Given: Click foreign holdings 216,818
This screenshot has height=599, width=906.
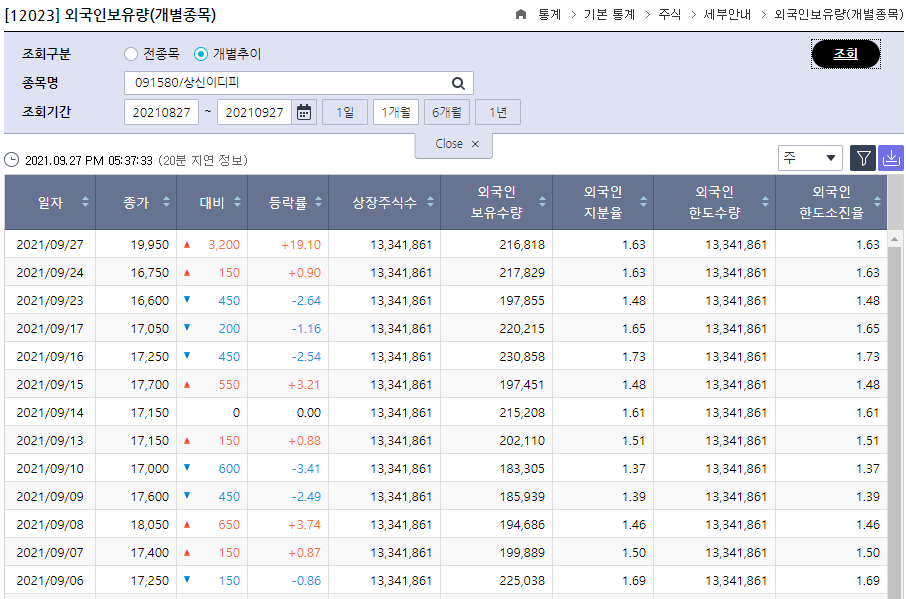Looking at the screenshot, I should 522,244.
